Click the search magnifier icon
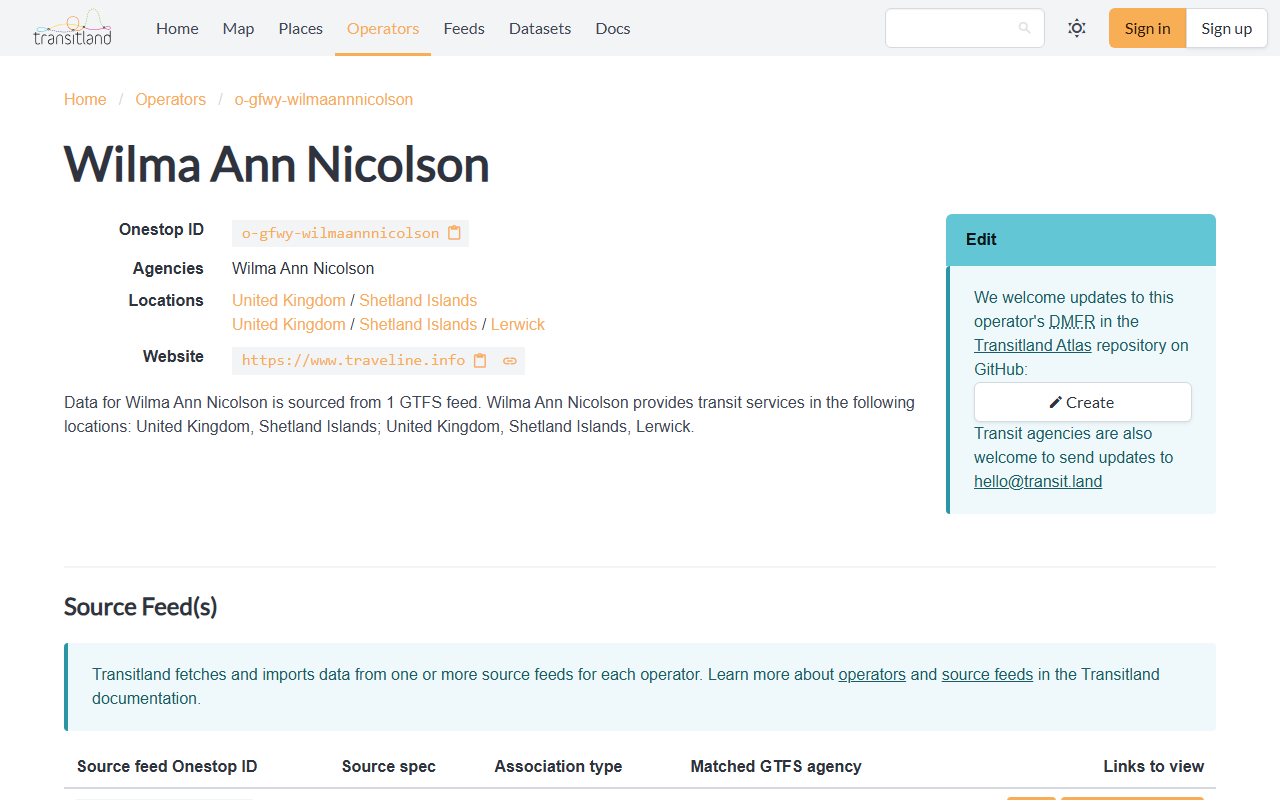 tap(1024, 28)
